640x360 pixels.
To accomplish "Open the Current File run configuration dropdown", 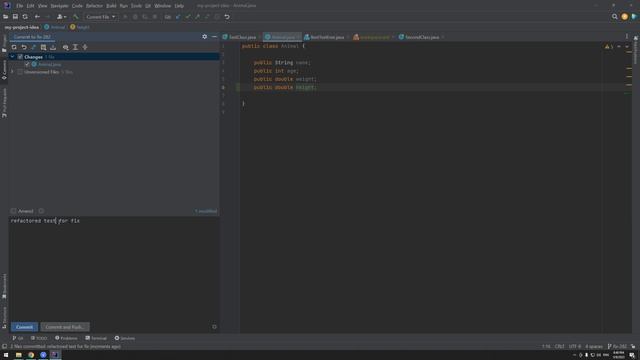I will 100,17.
